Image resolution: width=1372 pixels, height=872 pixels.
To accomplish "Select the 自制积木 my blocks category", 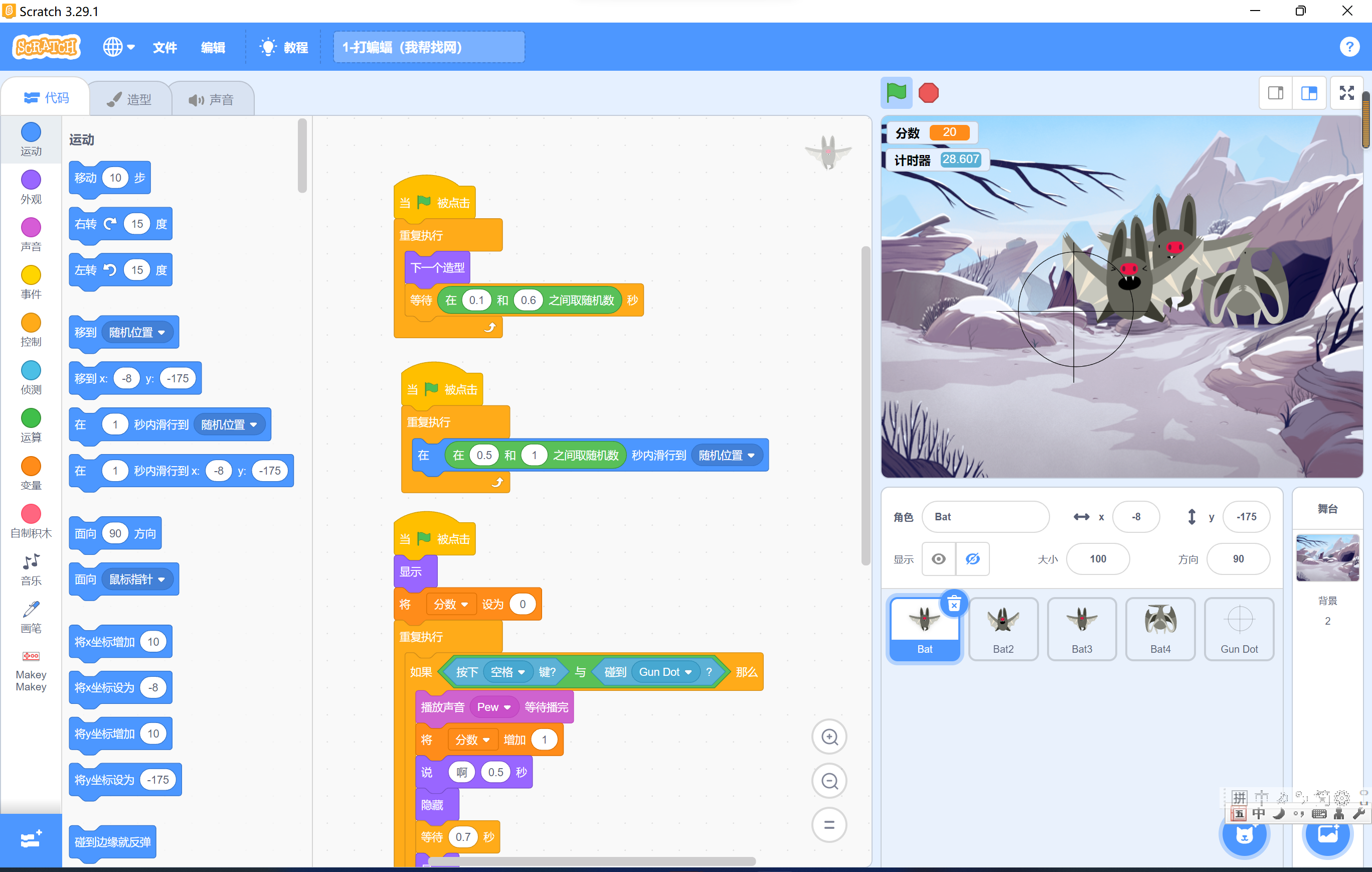I will click(31, 521).
